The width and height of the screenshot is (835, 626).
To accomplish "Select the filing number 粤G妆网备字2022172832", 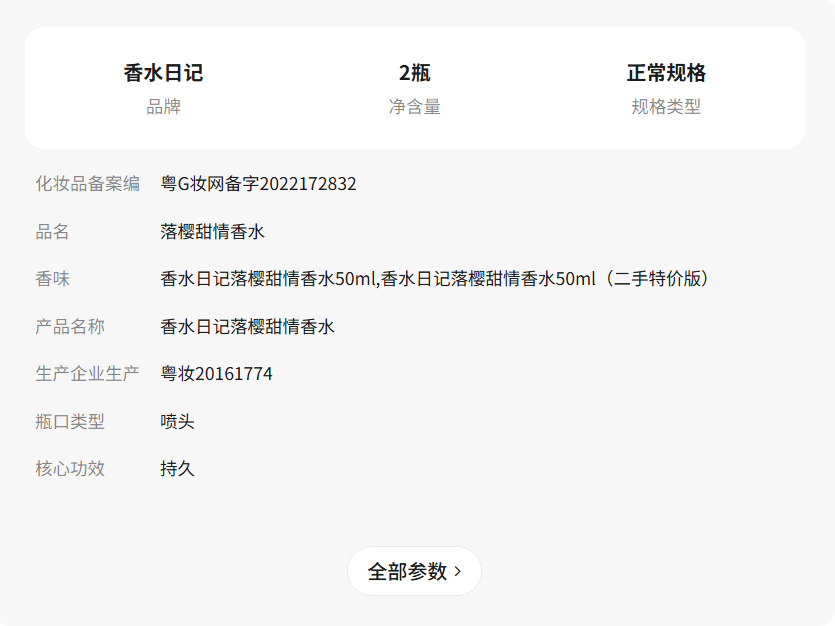I will click(x=258, y=184).
